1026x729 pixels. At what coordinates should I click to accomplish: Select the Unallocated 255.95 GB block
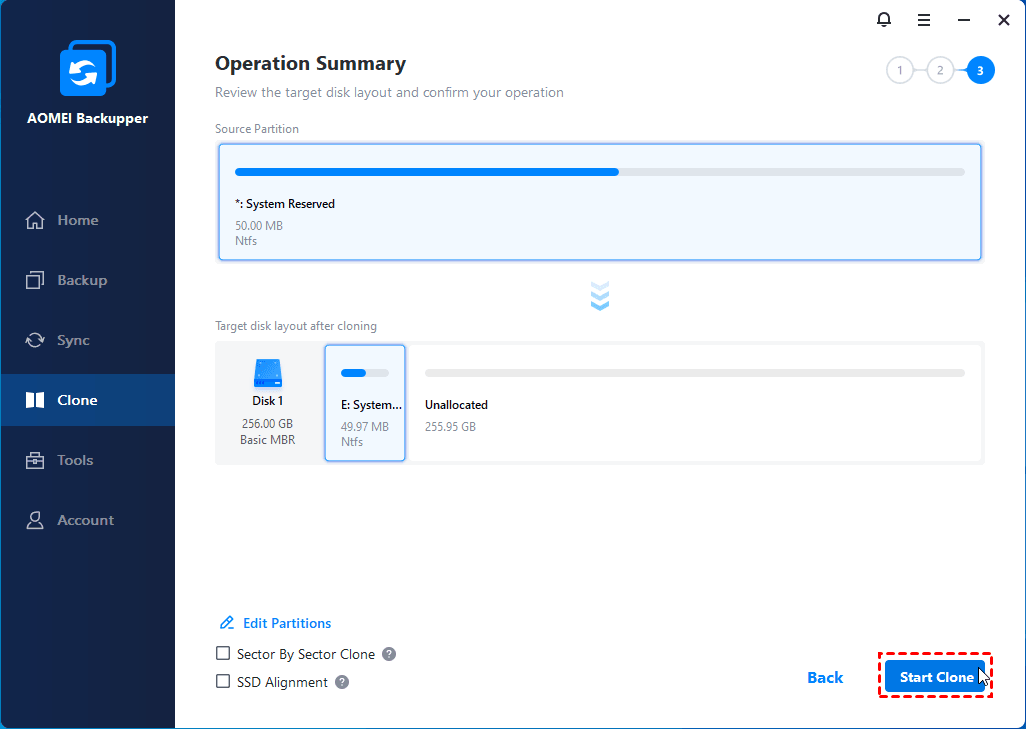coord(694,403)
